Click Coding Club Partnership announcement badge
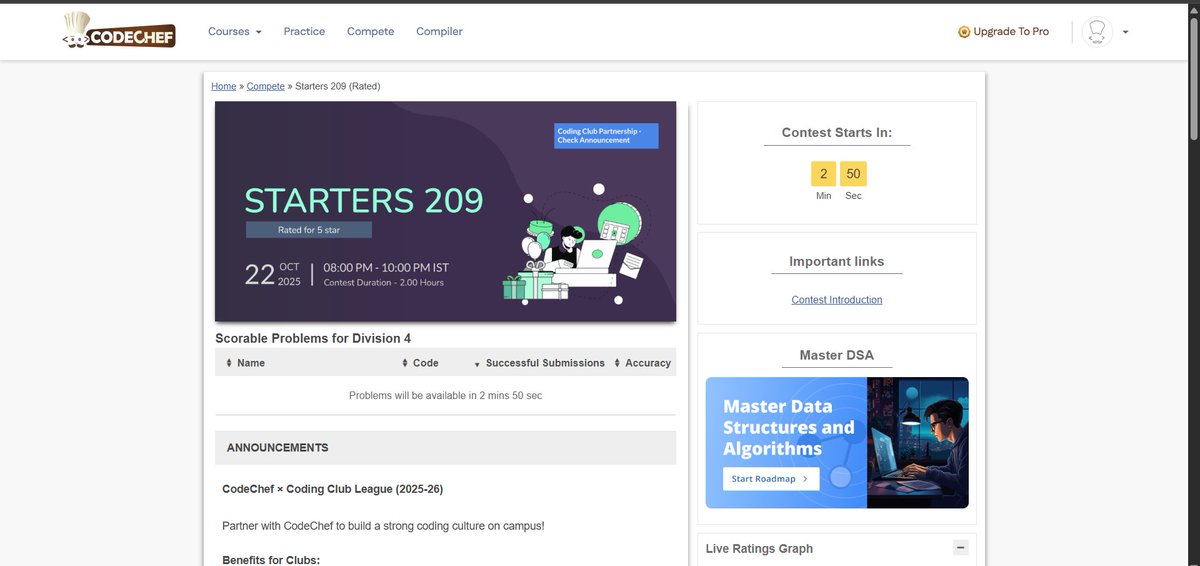The width and height of the screenshot is (1200, 566). 607,135
